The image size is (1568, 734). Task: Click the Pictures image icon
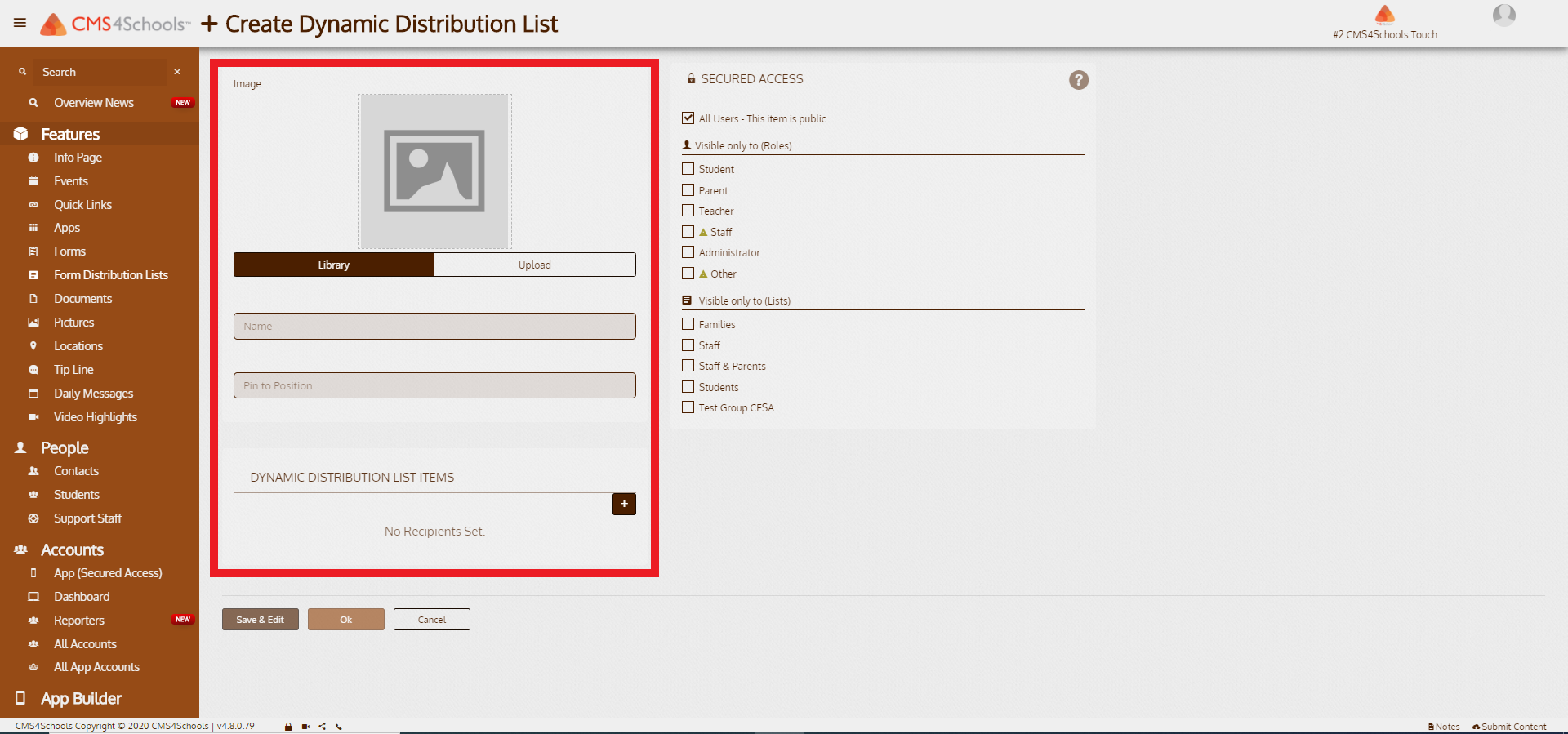(33, 323)
